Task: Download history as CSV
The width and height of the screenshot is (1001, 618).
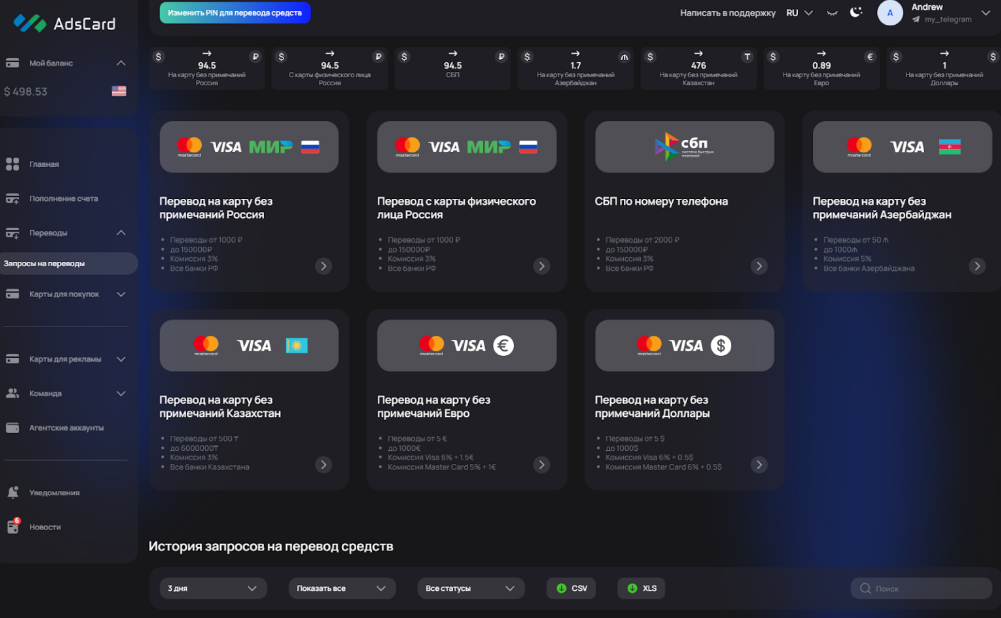Action: (x=571, y=588)
